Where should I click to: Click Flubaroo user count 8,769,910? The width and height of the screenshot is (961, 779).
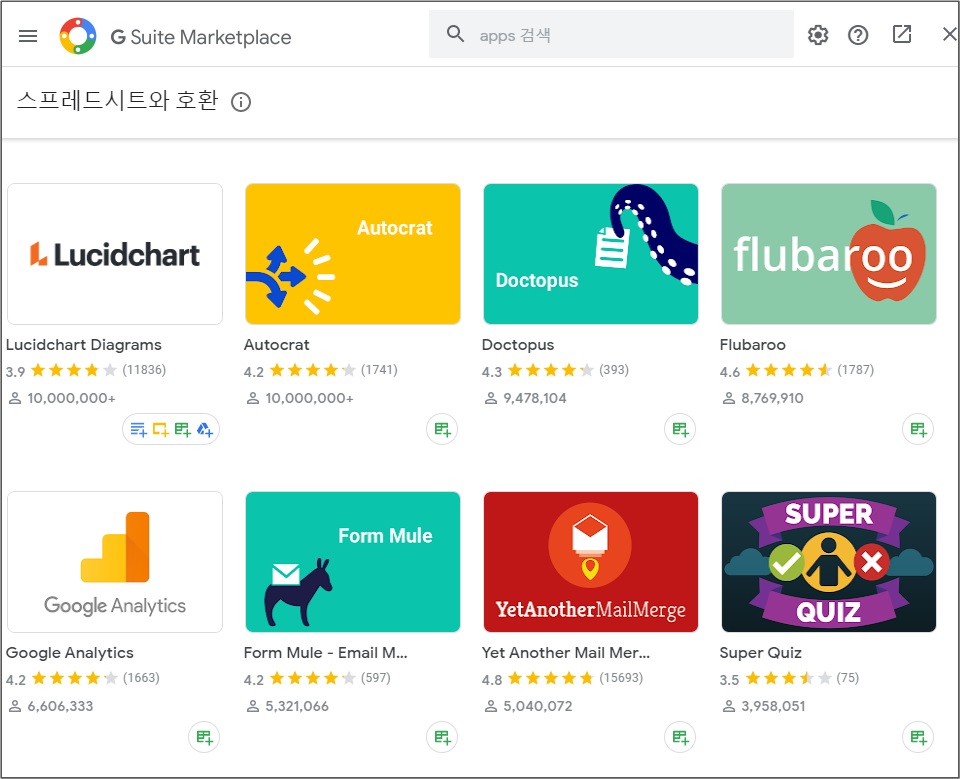[772, 398]
